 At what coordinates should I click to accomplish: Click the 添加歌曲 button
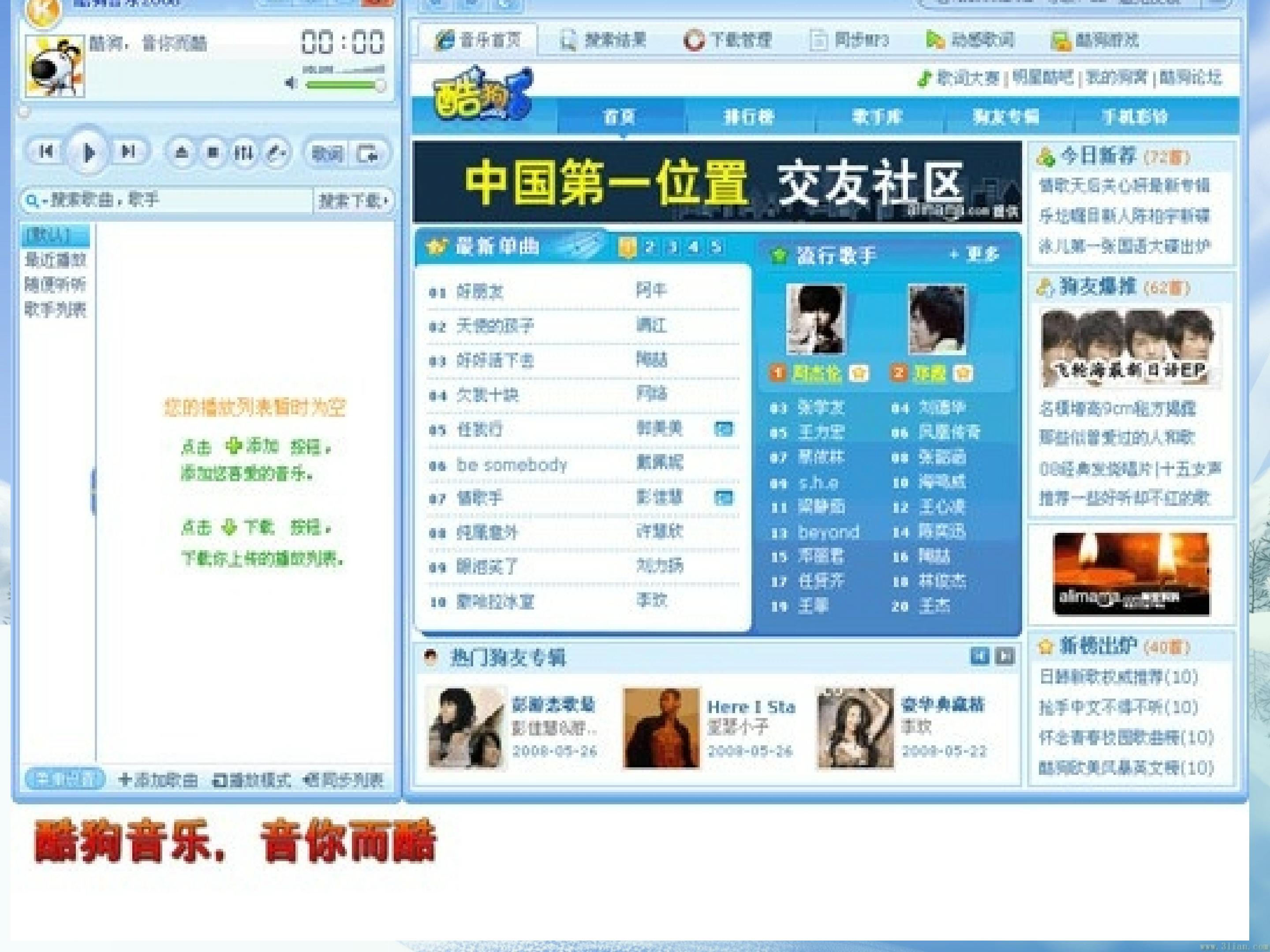pos(158,780)
